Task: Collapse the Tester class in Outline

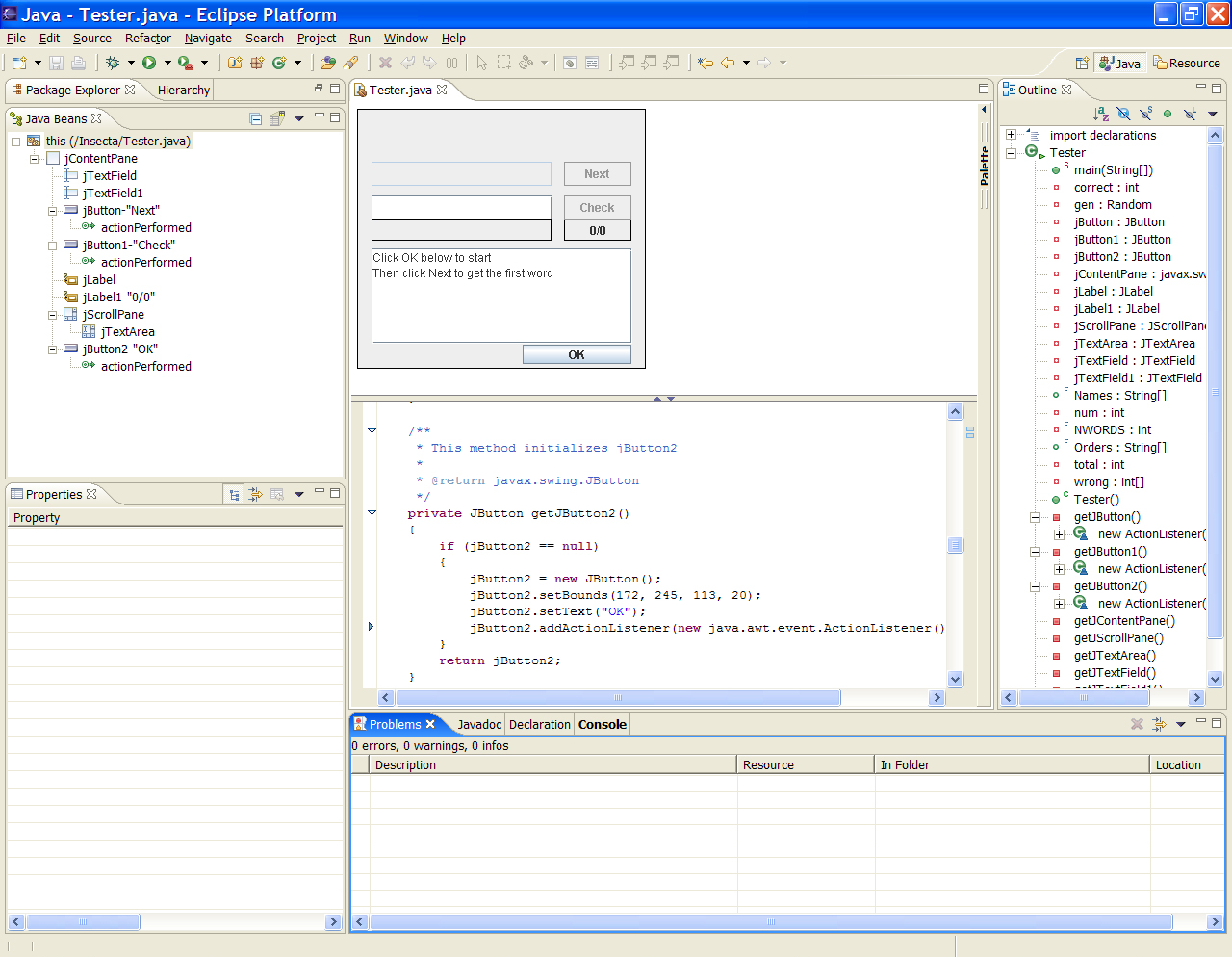Action: click(1012, 153)
